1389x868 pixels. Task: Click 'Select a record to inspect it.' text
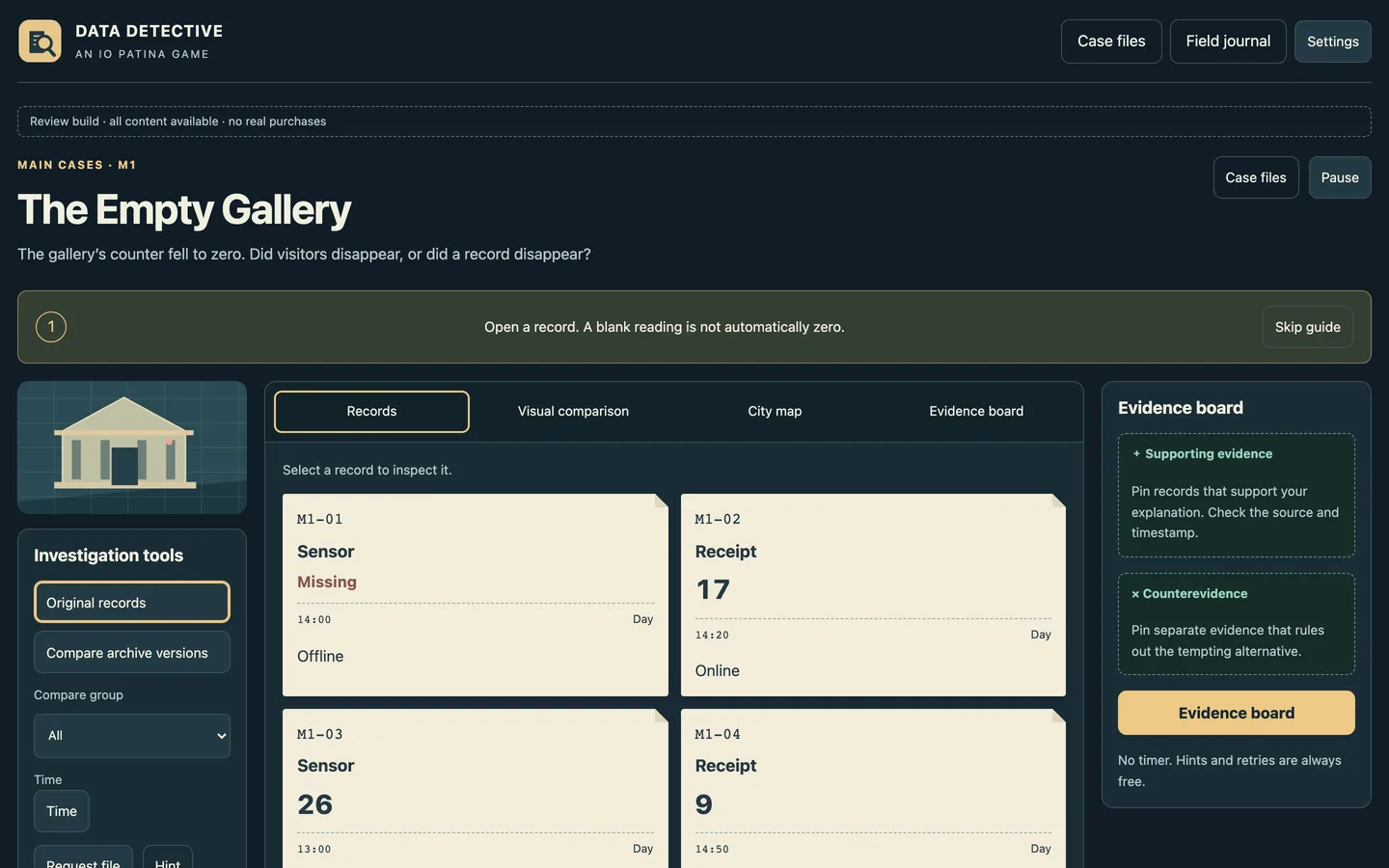(368, 470)
